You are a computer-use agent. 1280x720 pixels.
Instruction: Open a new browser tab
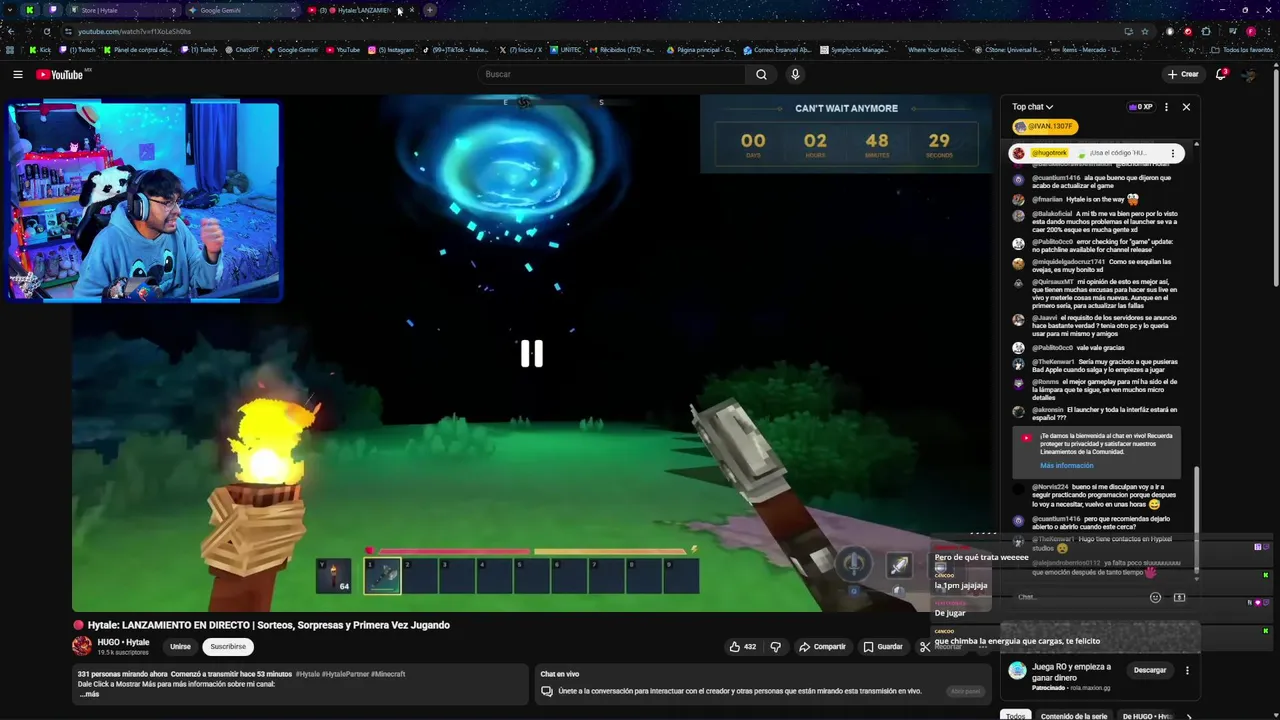pos(430,10)
